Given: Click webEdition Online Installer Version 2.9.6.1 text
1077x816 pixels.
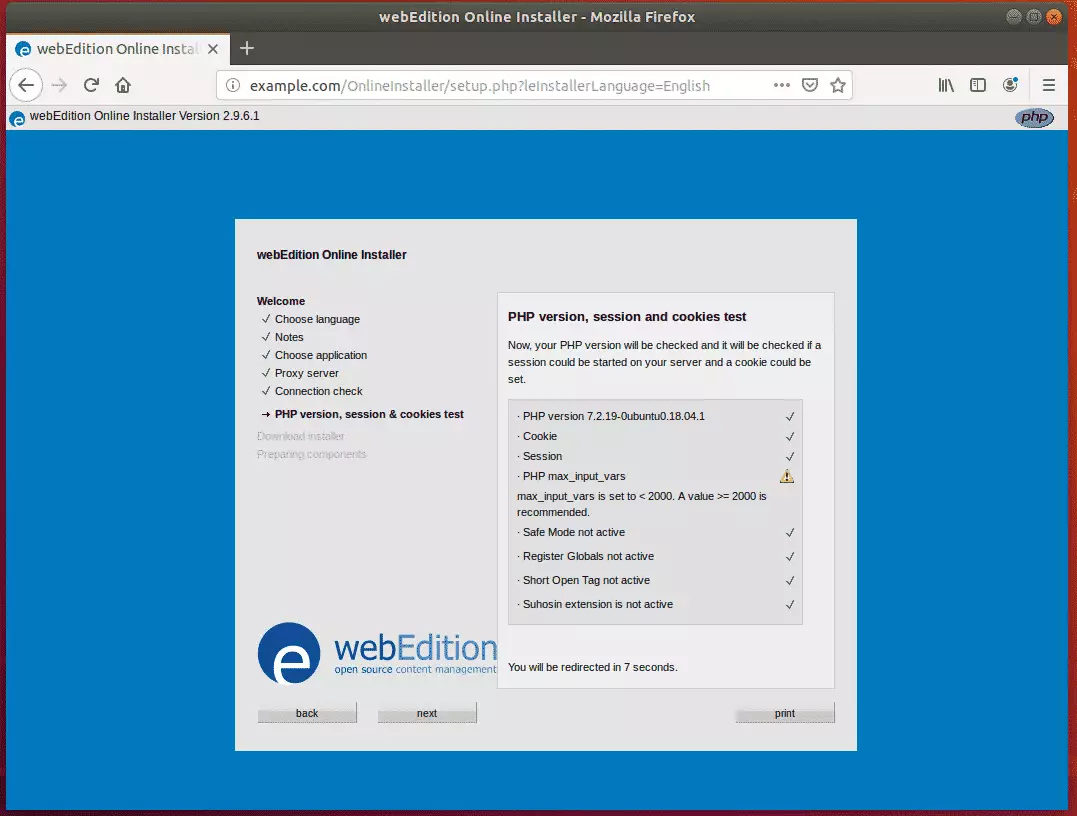Looking at the screenshot, I should pos(144,116).
